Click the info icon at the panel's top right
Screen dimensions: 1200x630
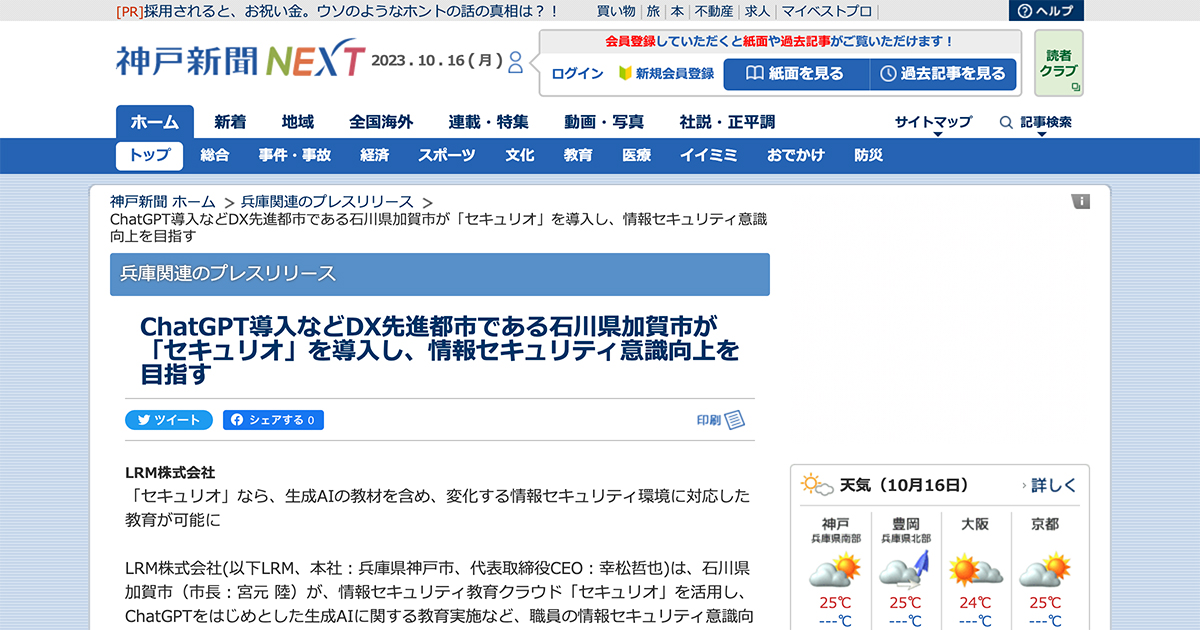point(1081,201)
